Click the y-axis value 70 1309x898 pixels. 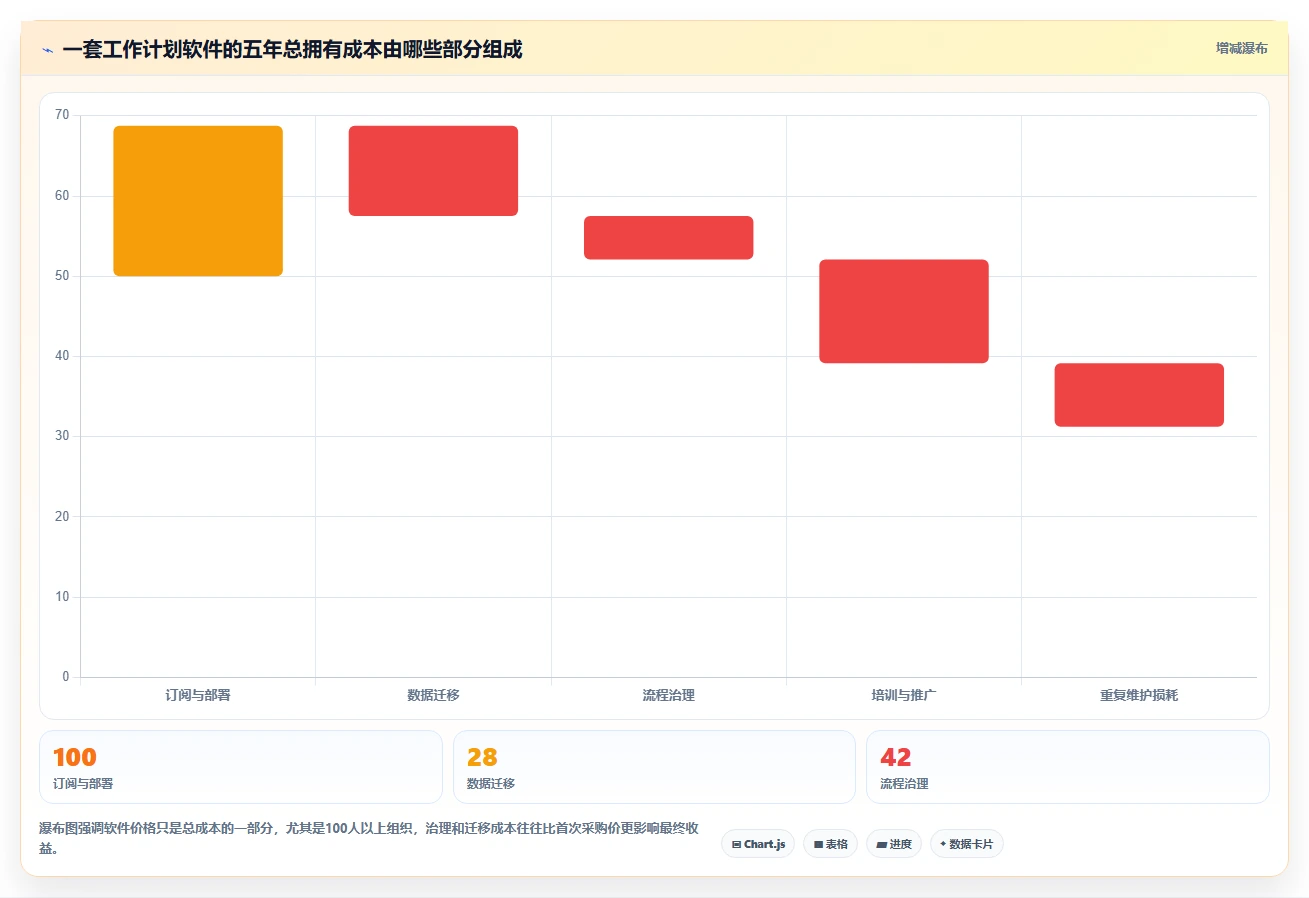(x=62, y=116)
